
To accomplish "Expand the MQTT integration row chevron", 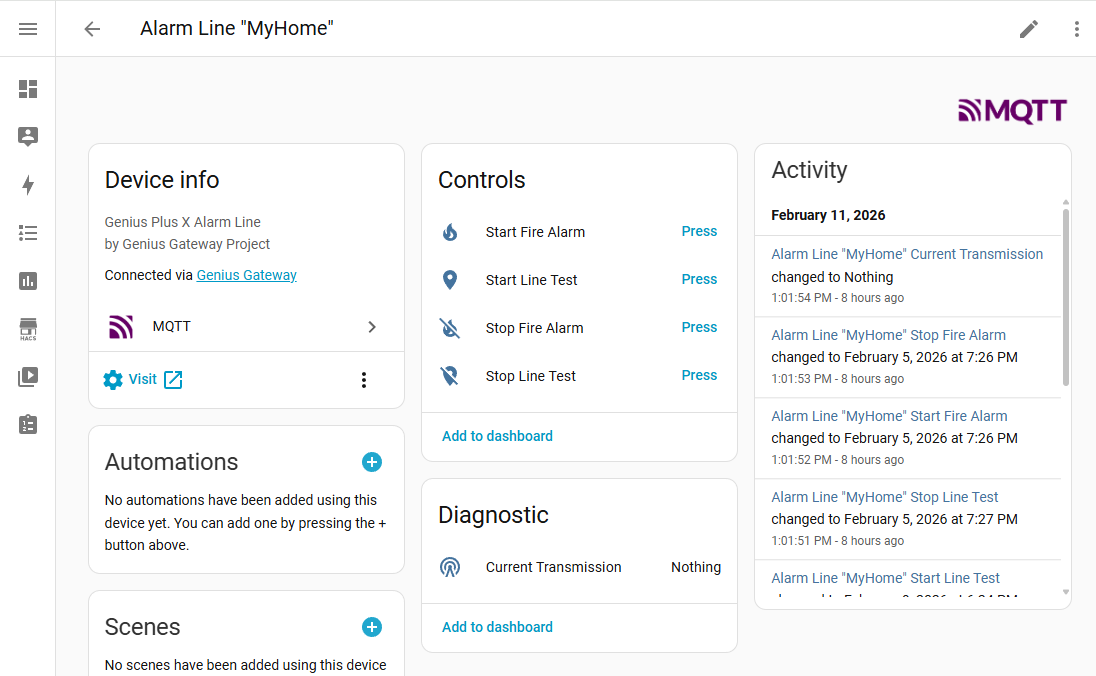I will pos(372,327).
